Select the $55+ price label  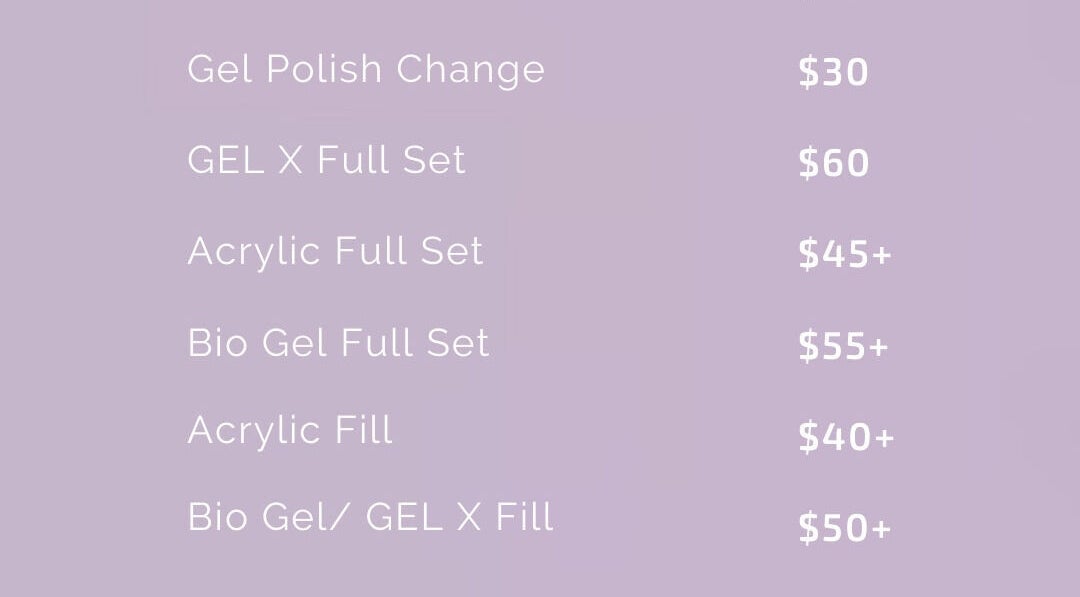click(843, 346)
